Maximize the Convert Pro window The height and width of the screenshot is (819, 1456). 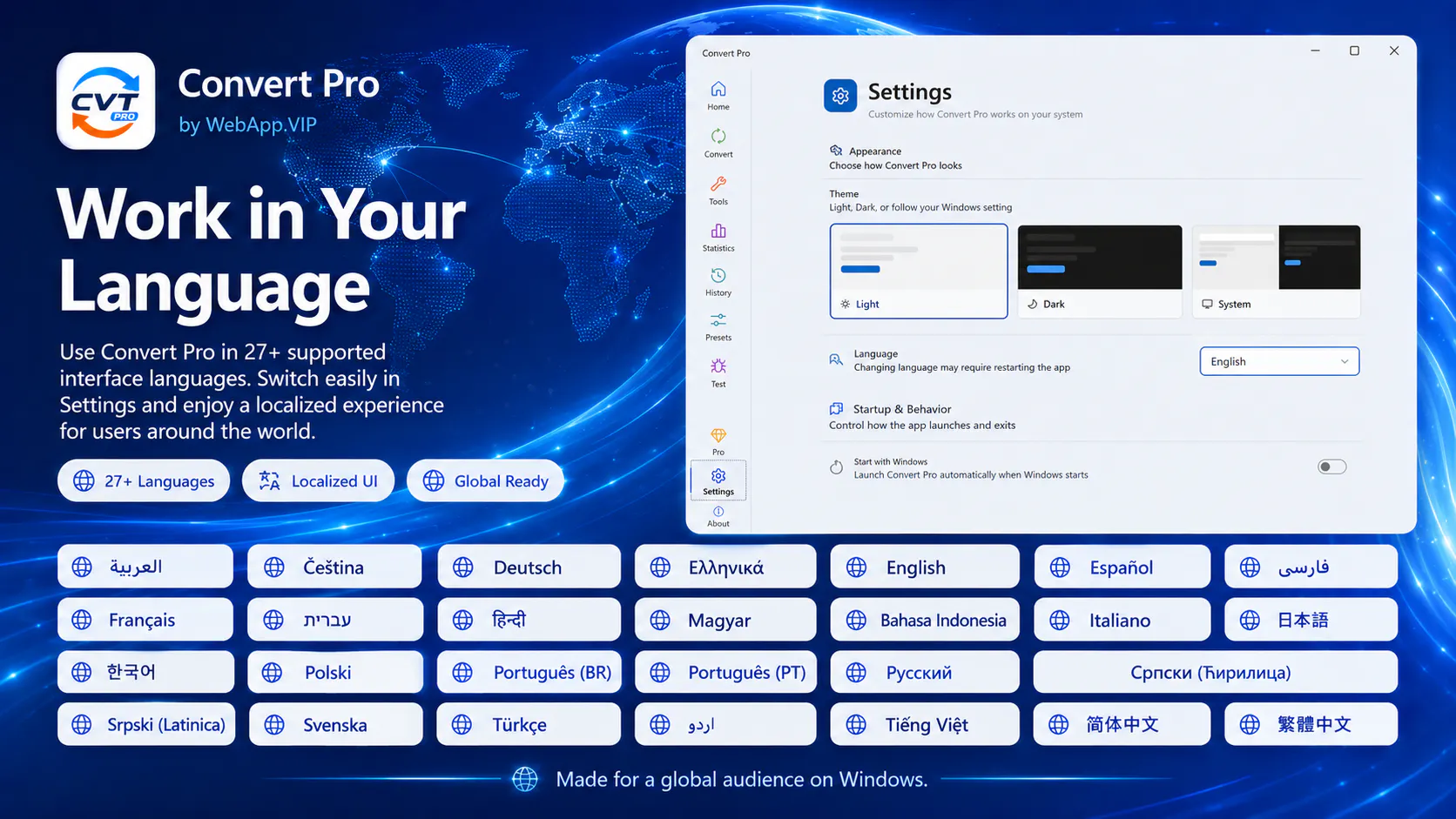[x=1354, y=50]
